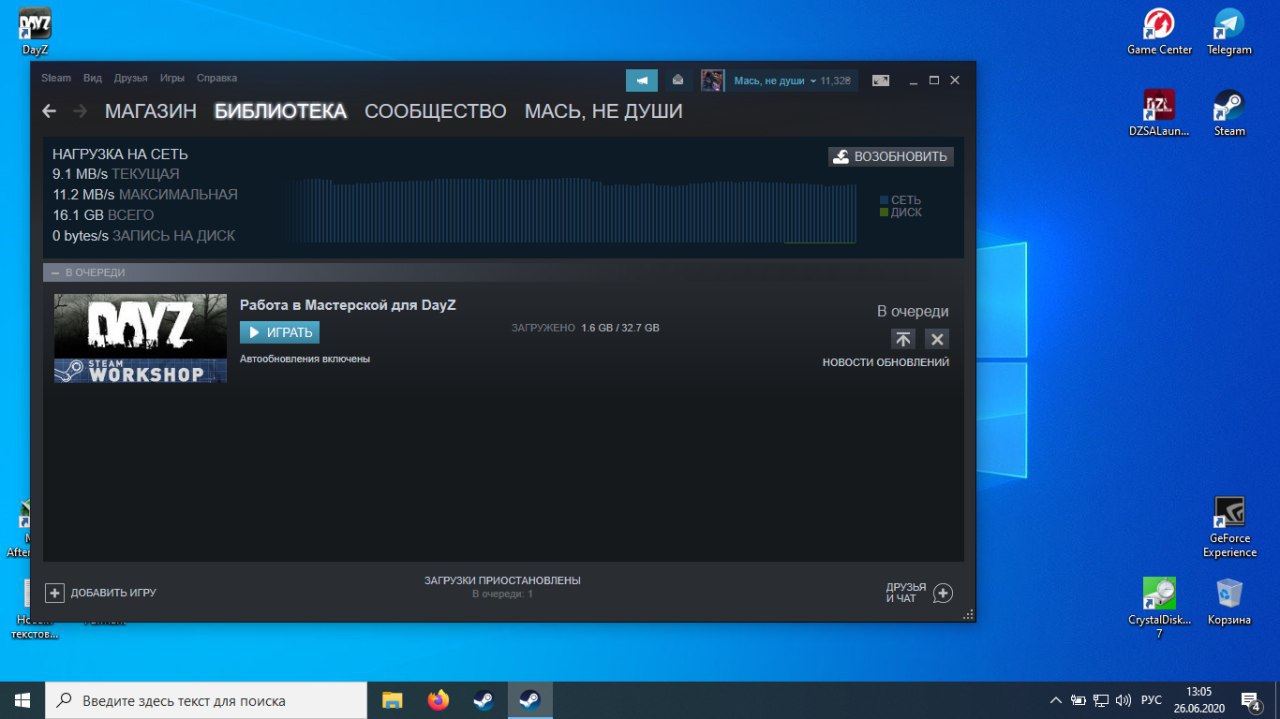The image size is (1280, 719).
Task: Expand account dropdown Мась, не души
Action: point(775,80)
